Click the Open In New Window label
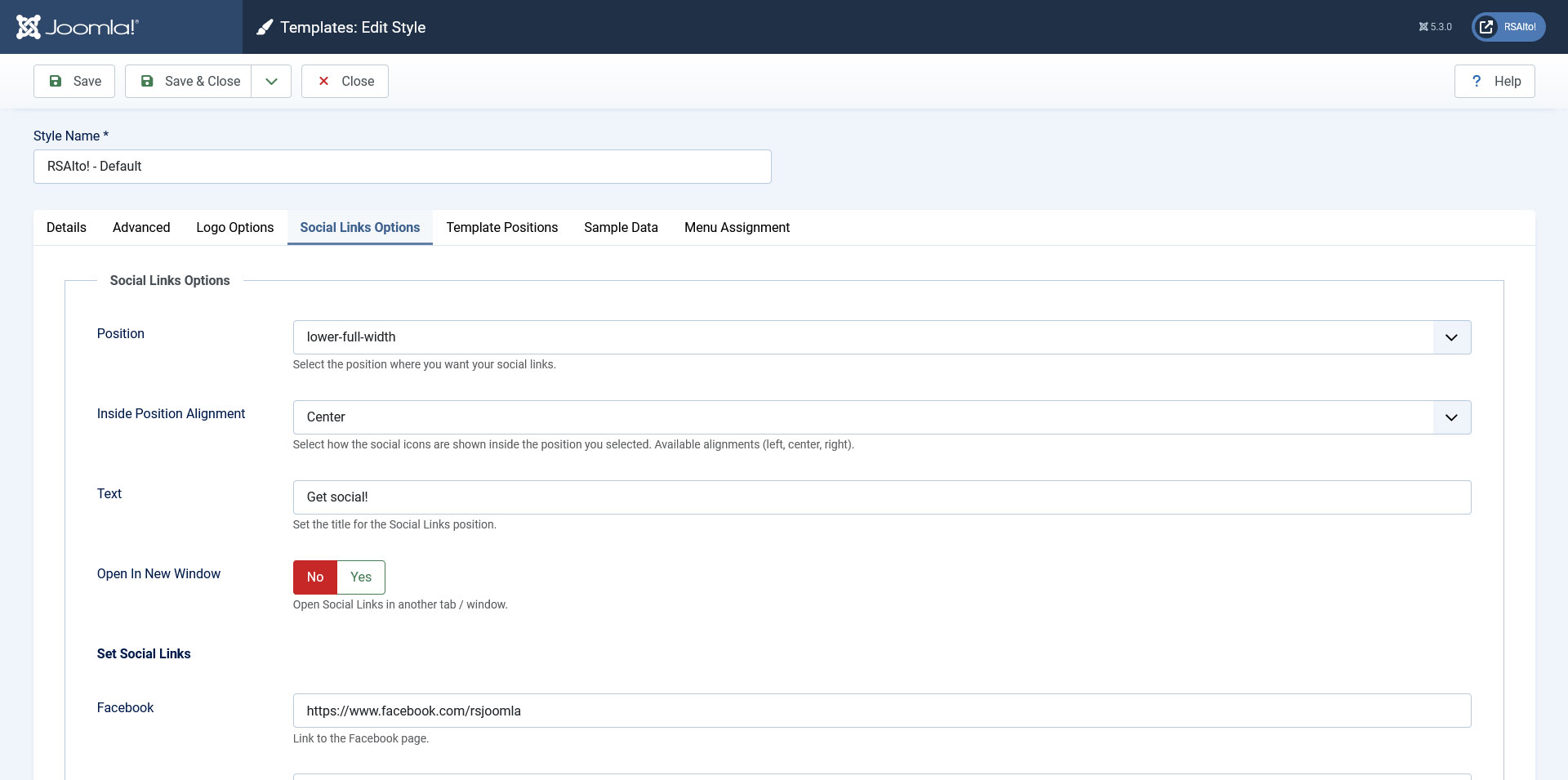Viewport: 1568px width, 780px height. click(x=158, y=574)
